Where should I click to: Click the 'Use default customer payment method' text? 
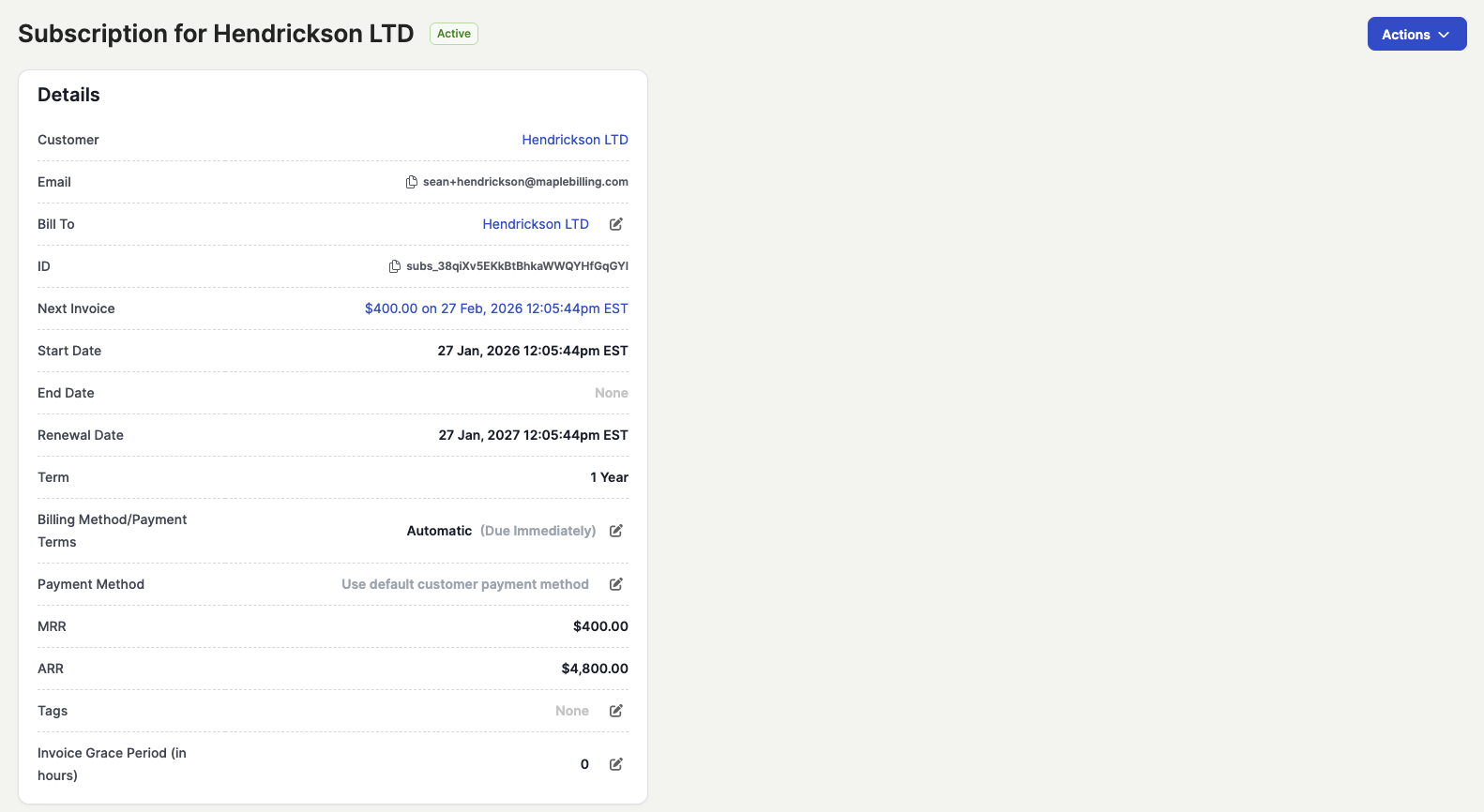point(465,584)
